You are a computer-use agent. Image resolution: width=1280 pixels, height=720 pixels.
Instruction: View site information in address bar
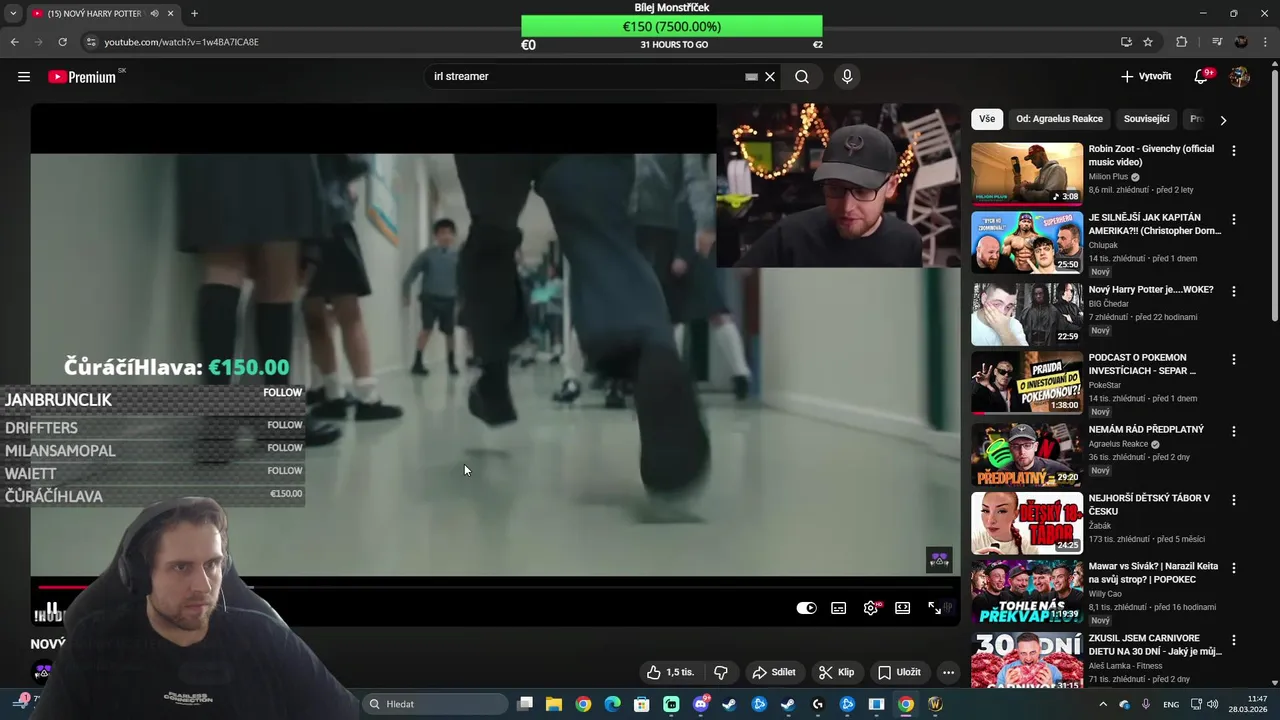coord(91,42)
